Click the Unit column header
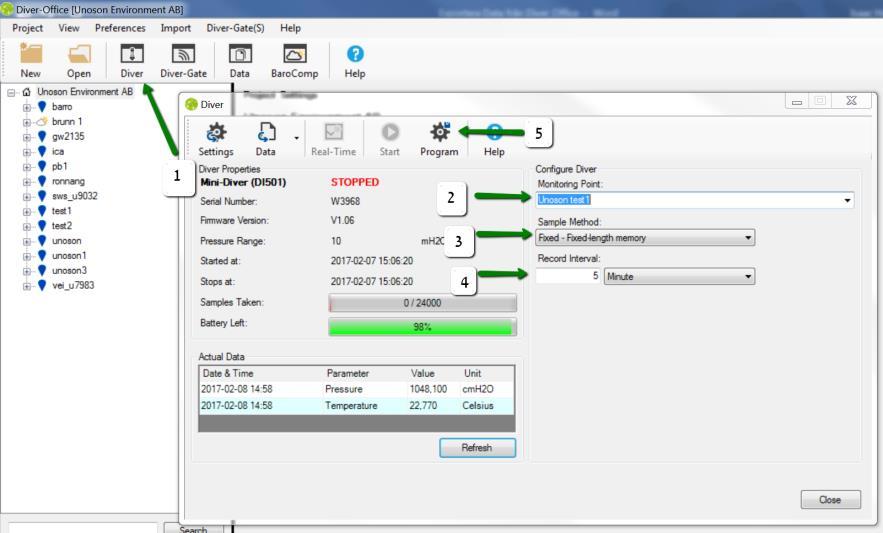 click(472, 374)
